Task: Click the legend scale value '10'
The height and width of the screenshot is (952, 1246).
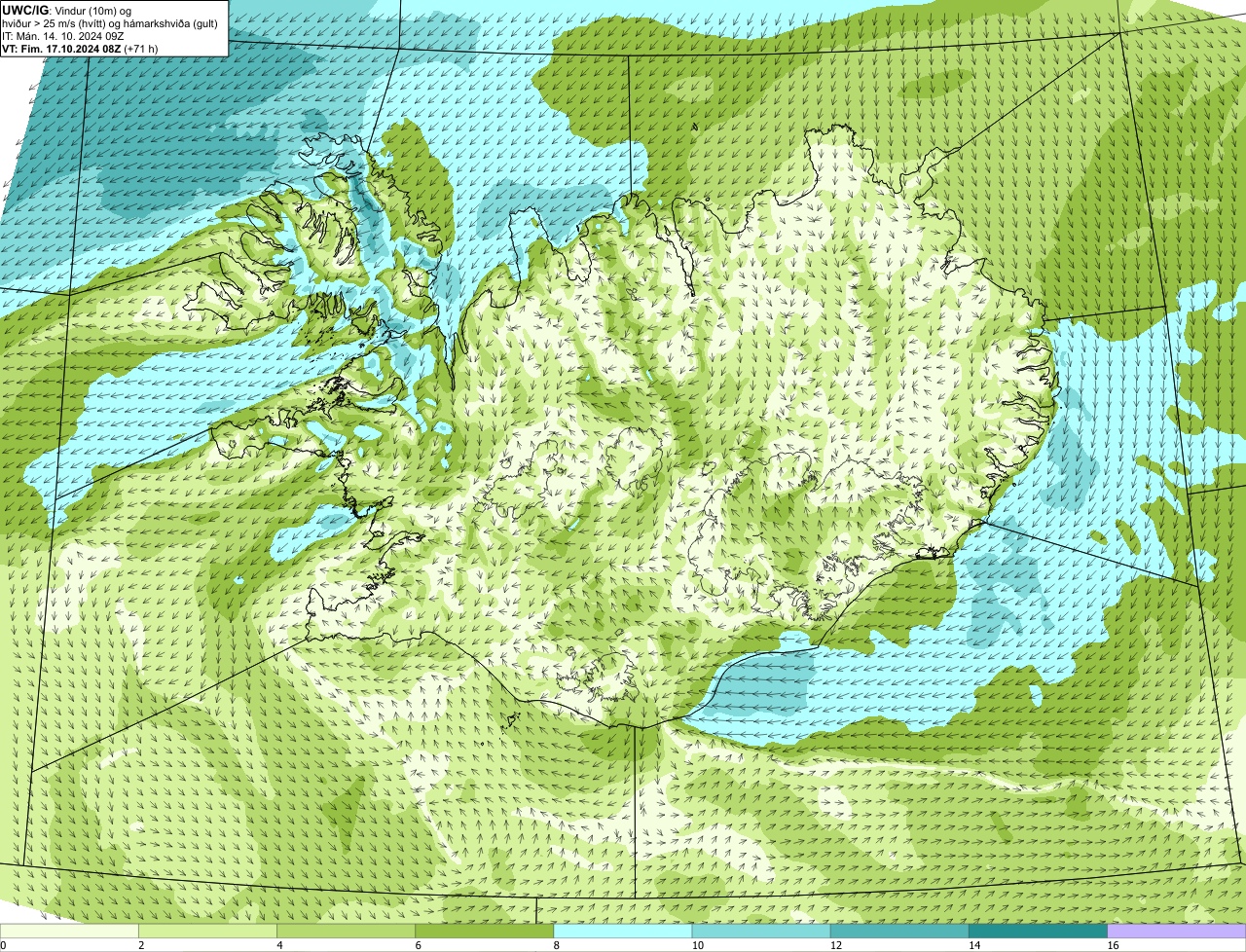Action: tap(698, 945)
